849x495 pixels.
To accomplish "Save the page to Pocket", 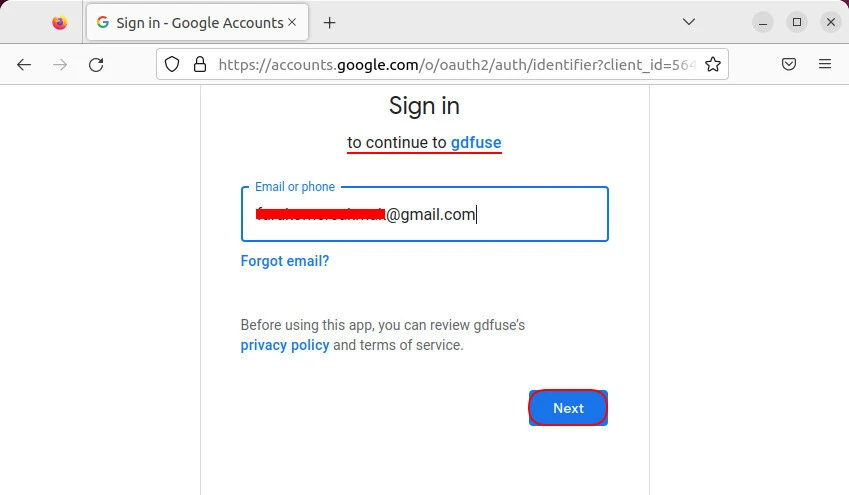I will (x=789, y=64).
